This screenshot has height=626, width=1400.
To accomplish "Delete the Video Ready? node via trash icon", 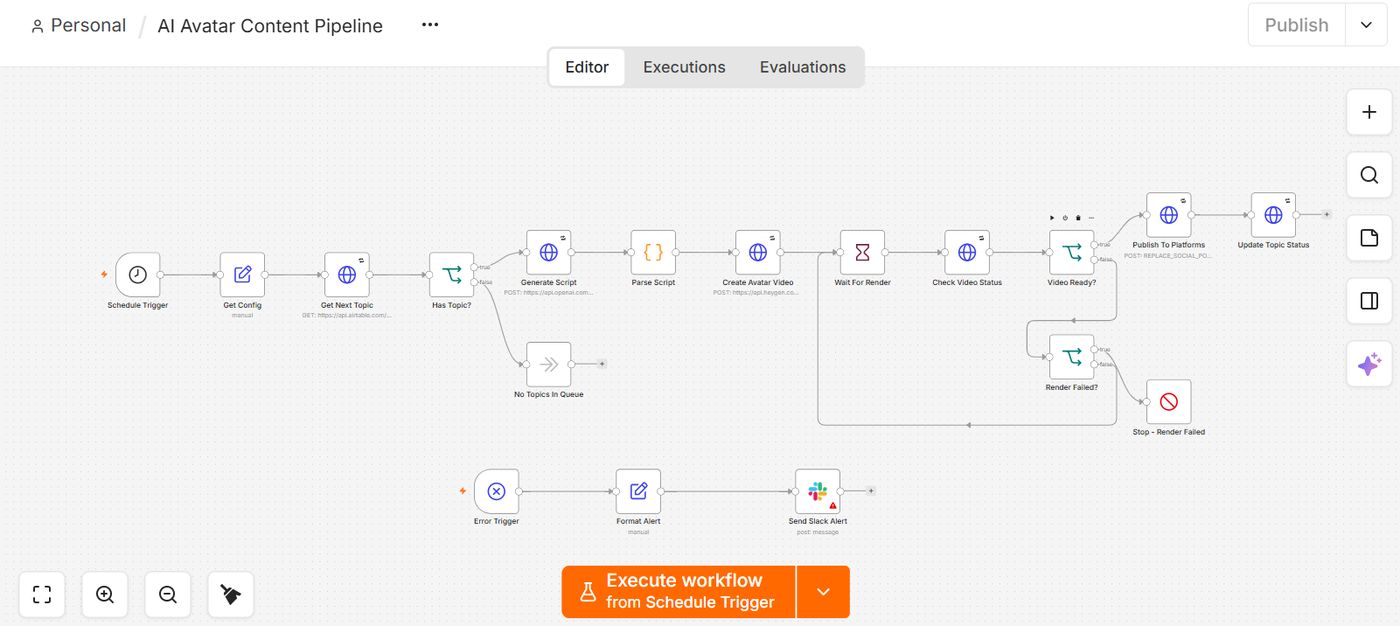I will 1078,218.
